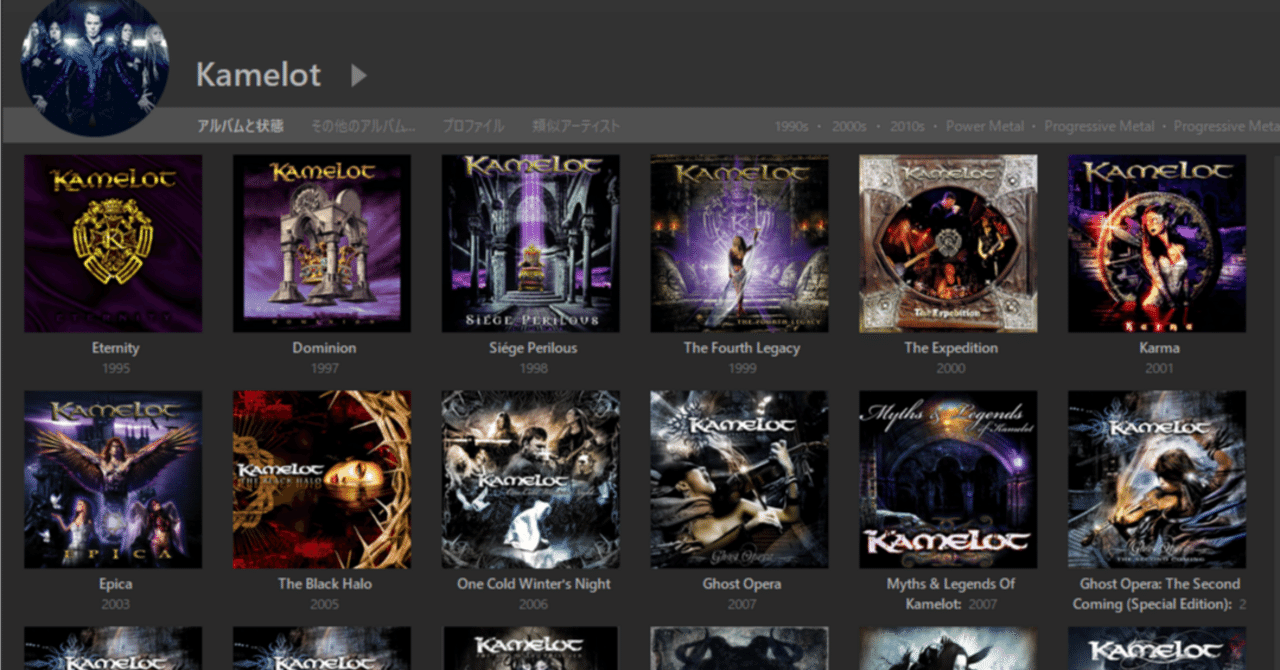
Task: Click the Dominion album title
Action: click(324, 348)
